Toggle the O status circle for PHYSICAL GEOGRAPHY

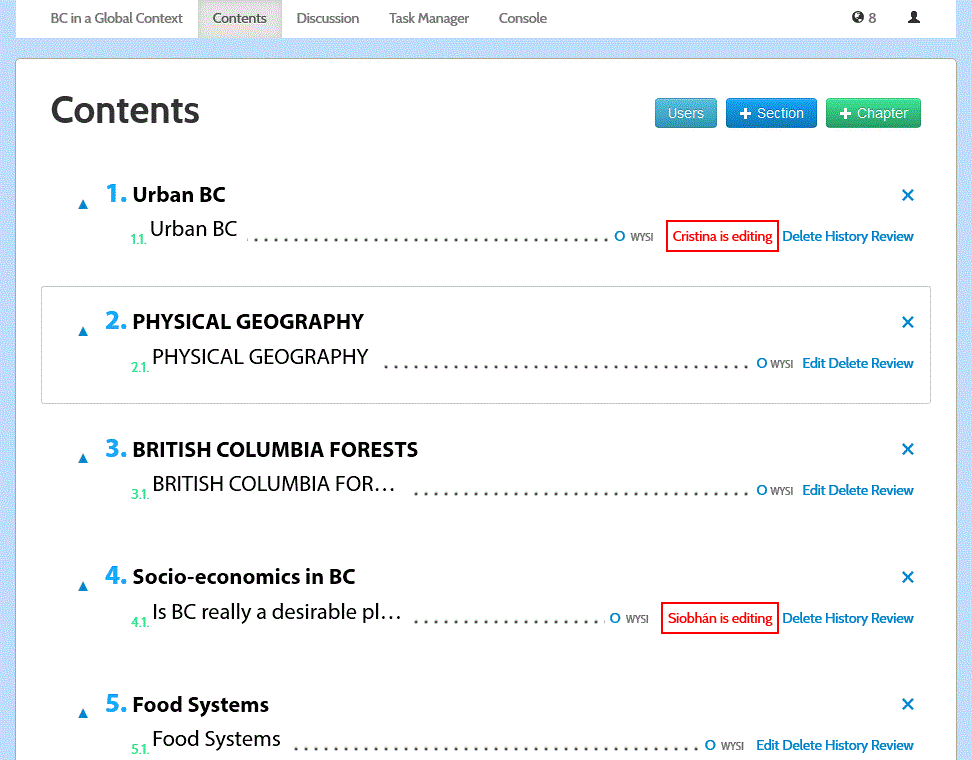761,363
